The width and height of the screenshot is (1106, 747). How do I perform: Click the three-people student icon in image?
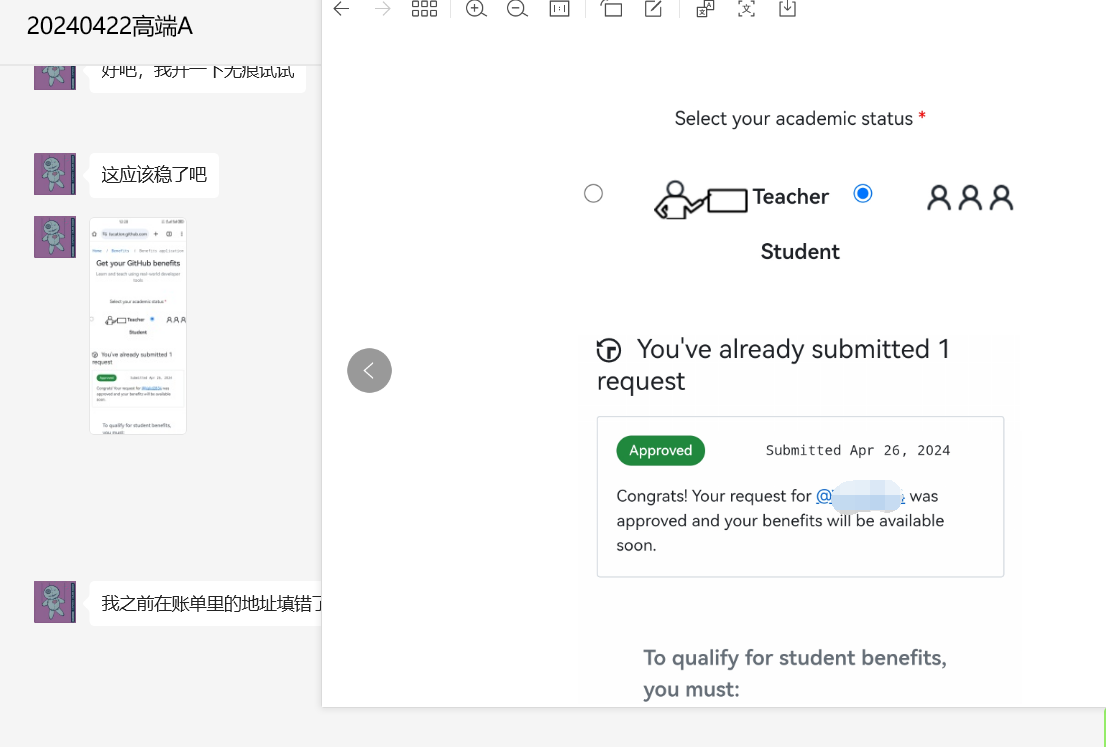click(970, 198)
